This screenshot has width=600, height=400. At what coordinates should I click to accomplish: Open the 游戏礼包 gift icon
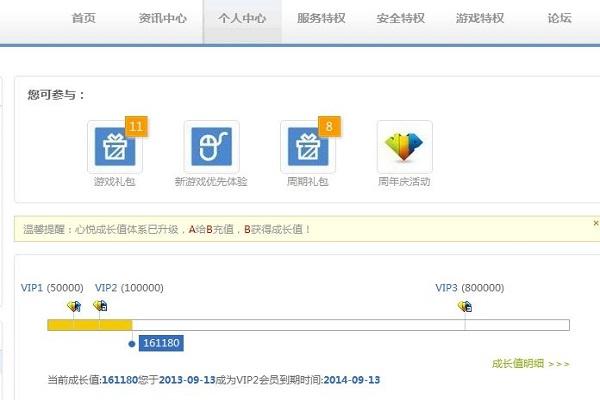point(115,147)
